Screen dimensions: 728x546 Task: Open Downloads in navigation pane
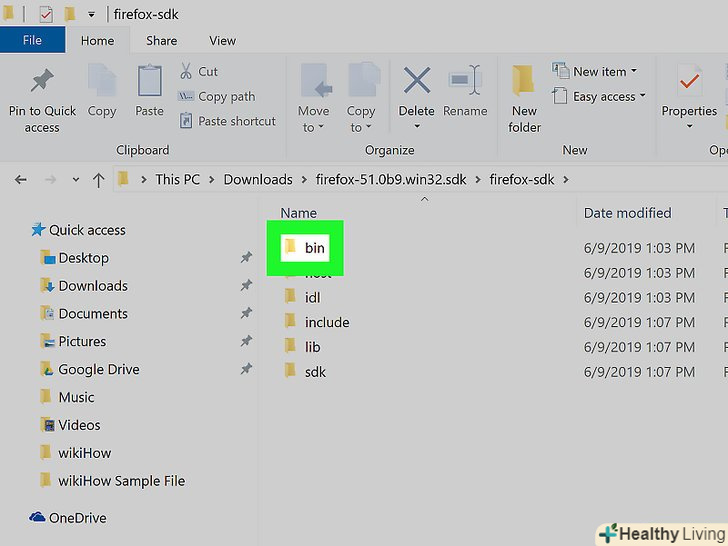[x=84, y=286]
